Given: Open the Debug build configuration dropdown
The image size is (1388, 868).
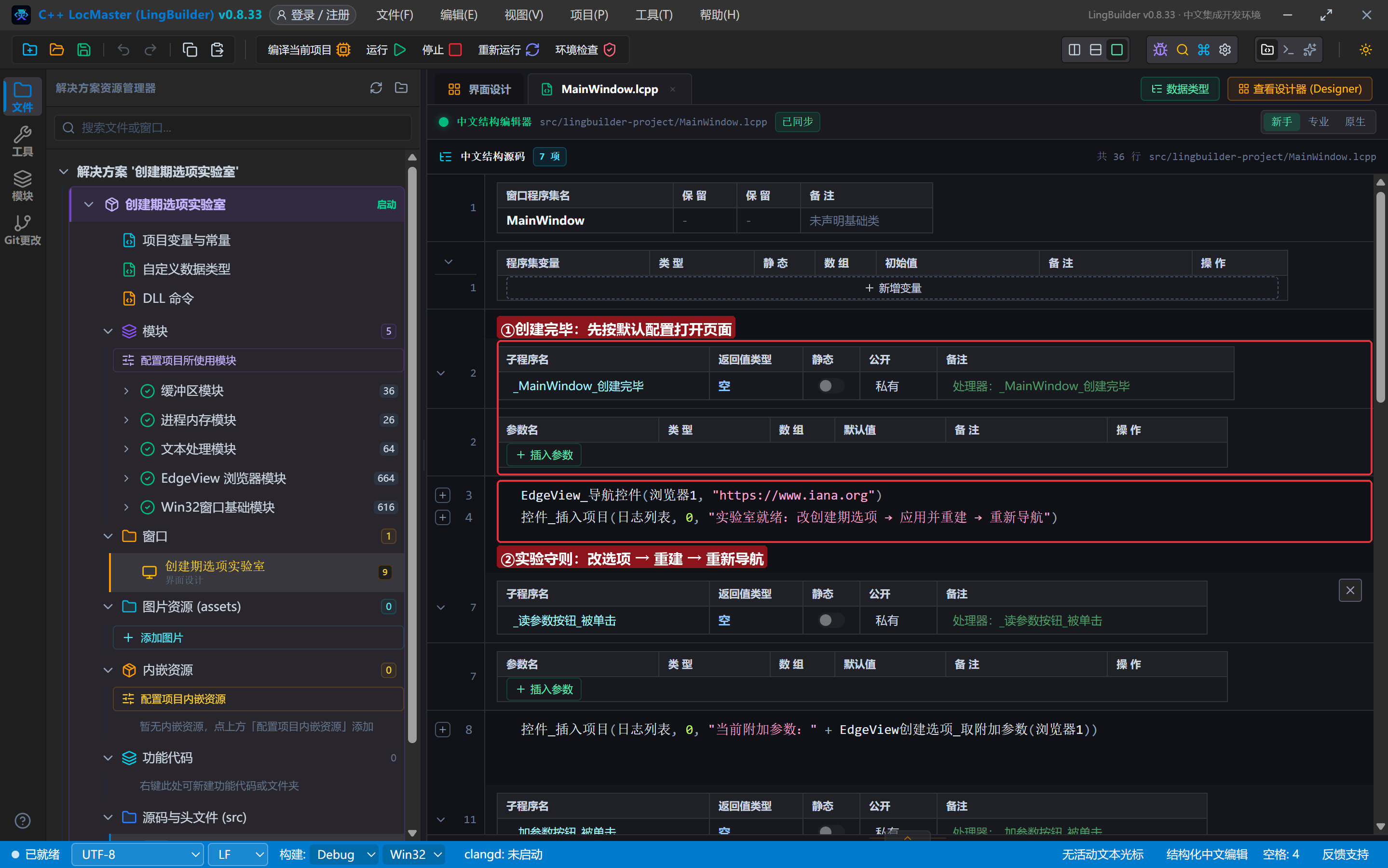Looking at the screenshot, I should [x=344, y=854].
